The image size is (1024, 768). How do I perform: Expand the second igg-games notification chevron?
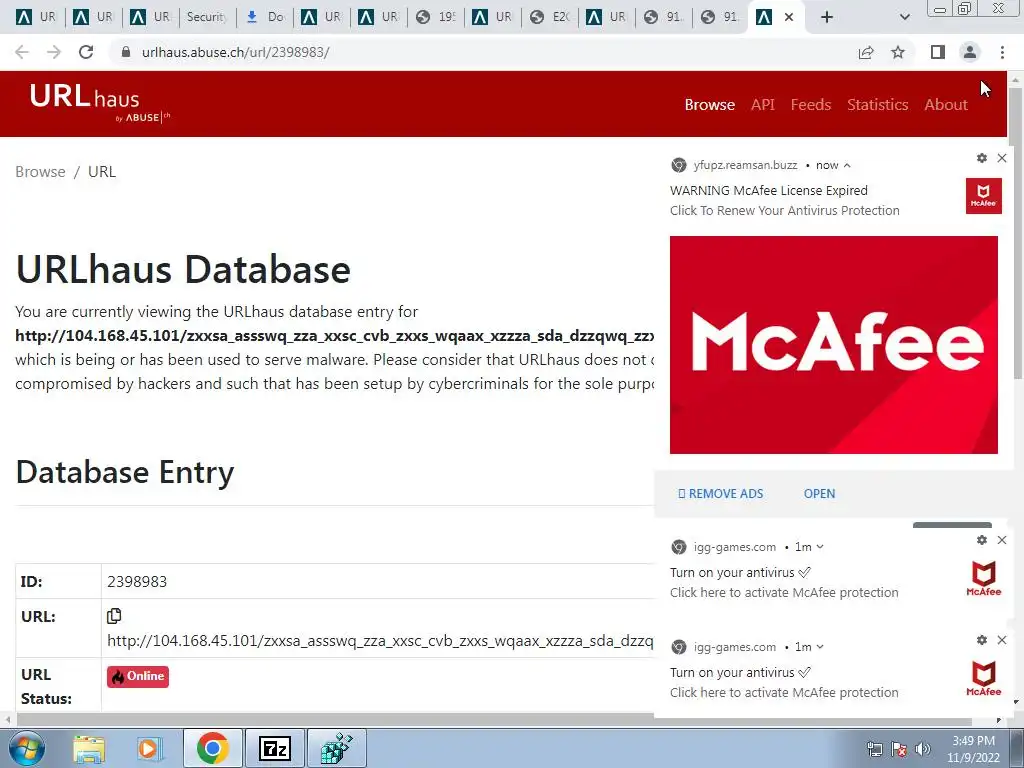(820, 647)
